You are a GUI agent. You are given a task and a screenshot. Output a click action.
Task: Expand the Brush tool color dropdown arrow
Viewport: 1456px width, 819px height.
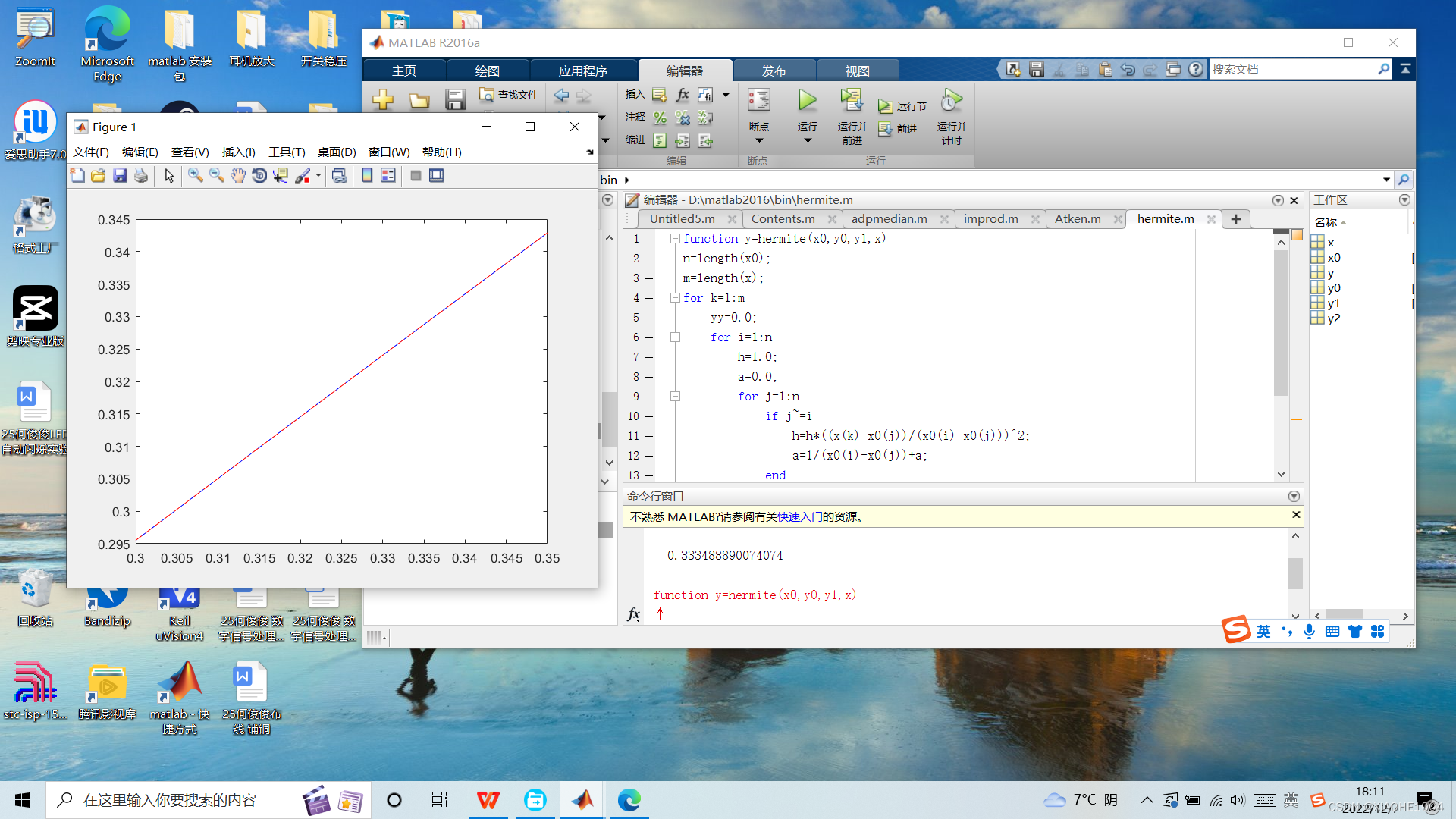pyautogui.click(x=318, y=176)
